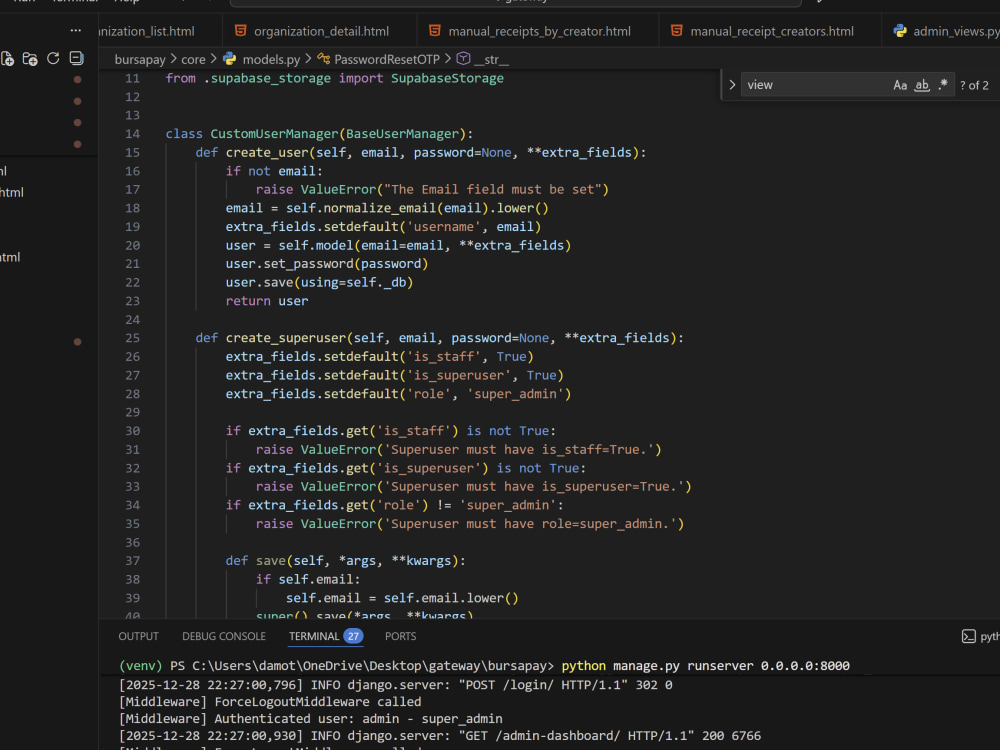
Task: Open the explorer more actions ellipsis
Action: tap(76, 30)
